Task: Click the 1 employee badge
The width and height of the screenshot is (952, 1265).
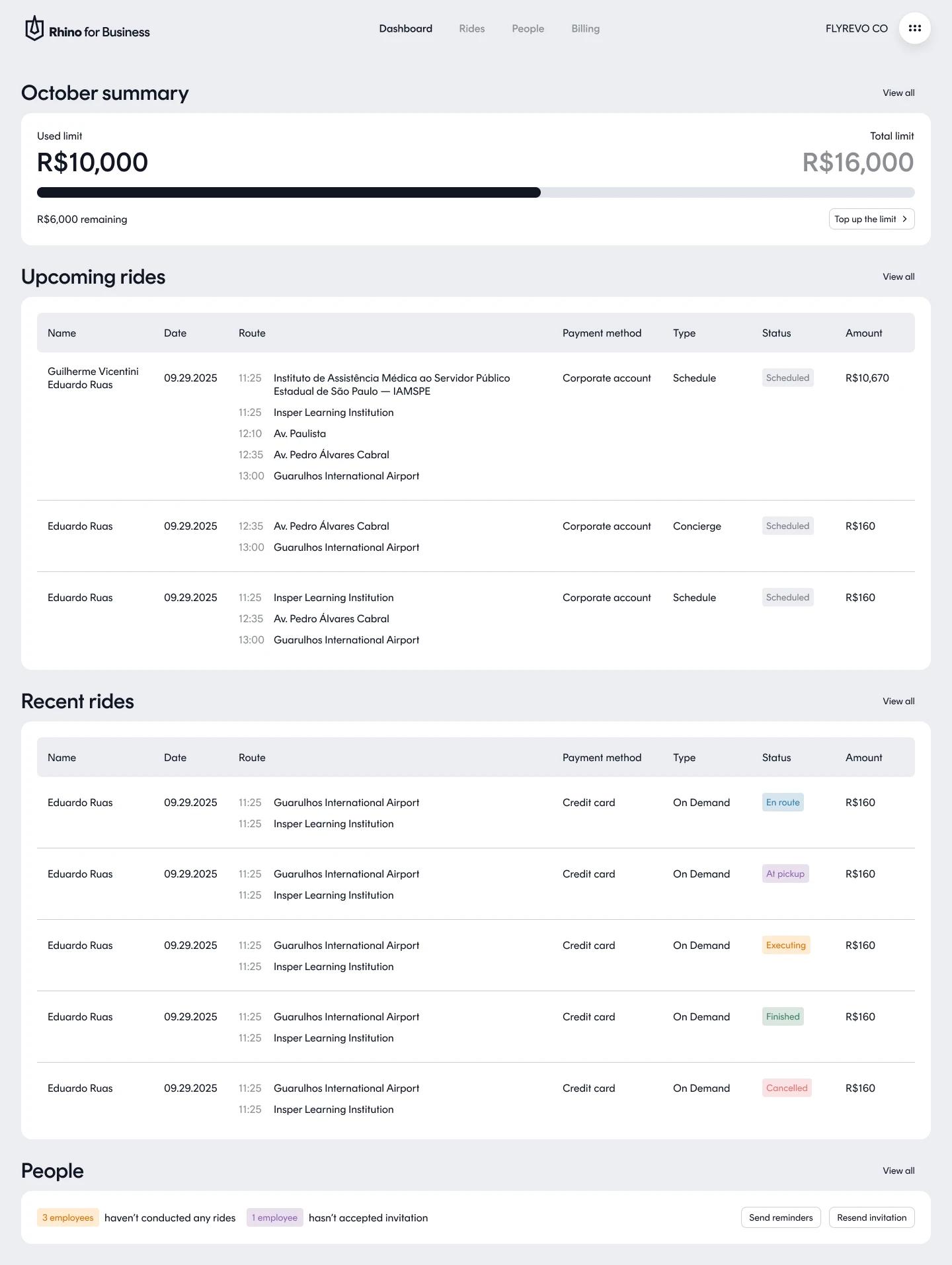Action: point(275,1217)
